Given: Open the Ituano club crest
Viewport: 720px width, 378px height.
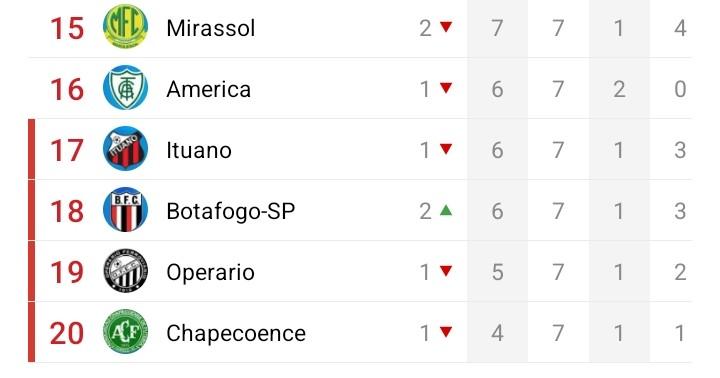Looking at the screenshot, I should tap(125, 148).
